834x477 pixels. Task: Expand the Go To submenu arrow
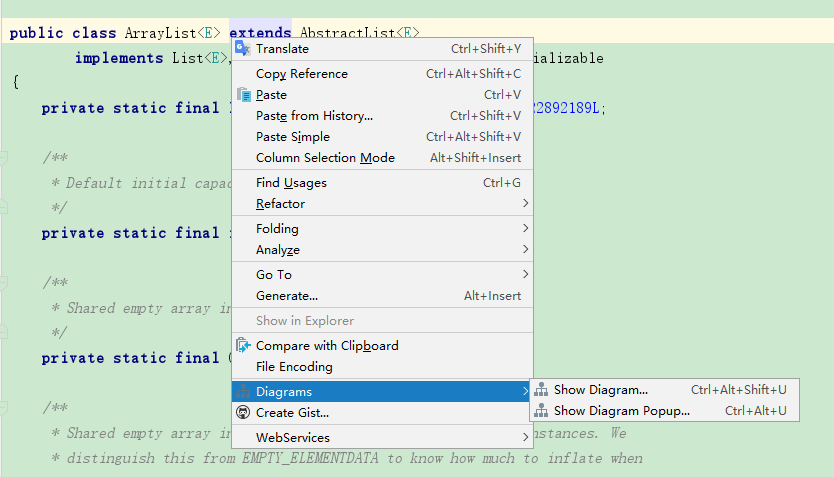point(525,274)
